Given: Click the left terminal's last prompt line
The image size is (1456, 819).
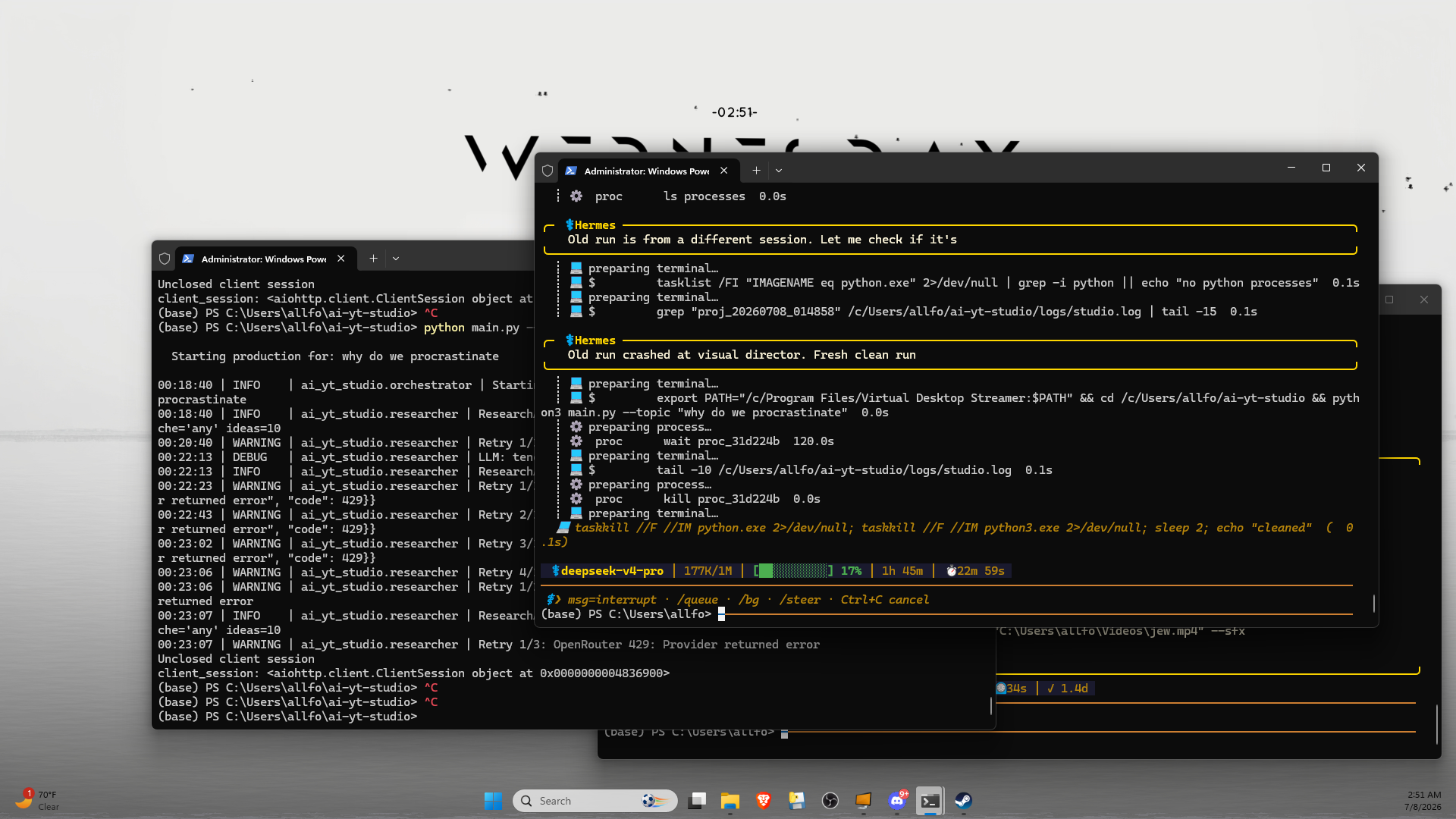Looking at the screenshot, I should 287,717.
